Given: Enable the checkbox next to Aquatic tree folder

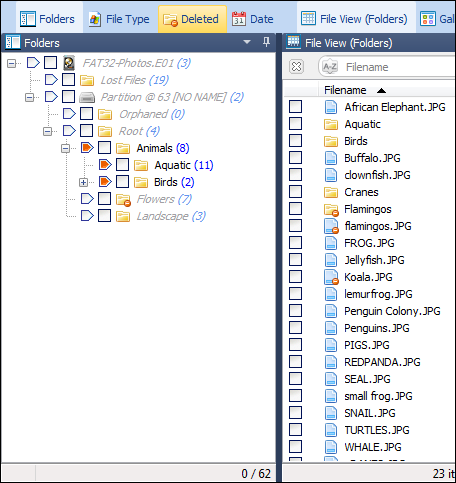Looking at the screenshot, I should [x=122, y=165].
